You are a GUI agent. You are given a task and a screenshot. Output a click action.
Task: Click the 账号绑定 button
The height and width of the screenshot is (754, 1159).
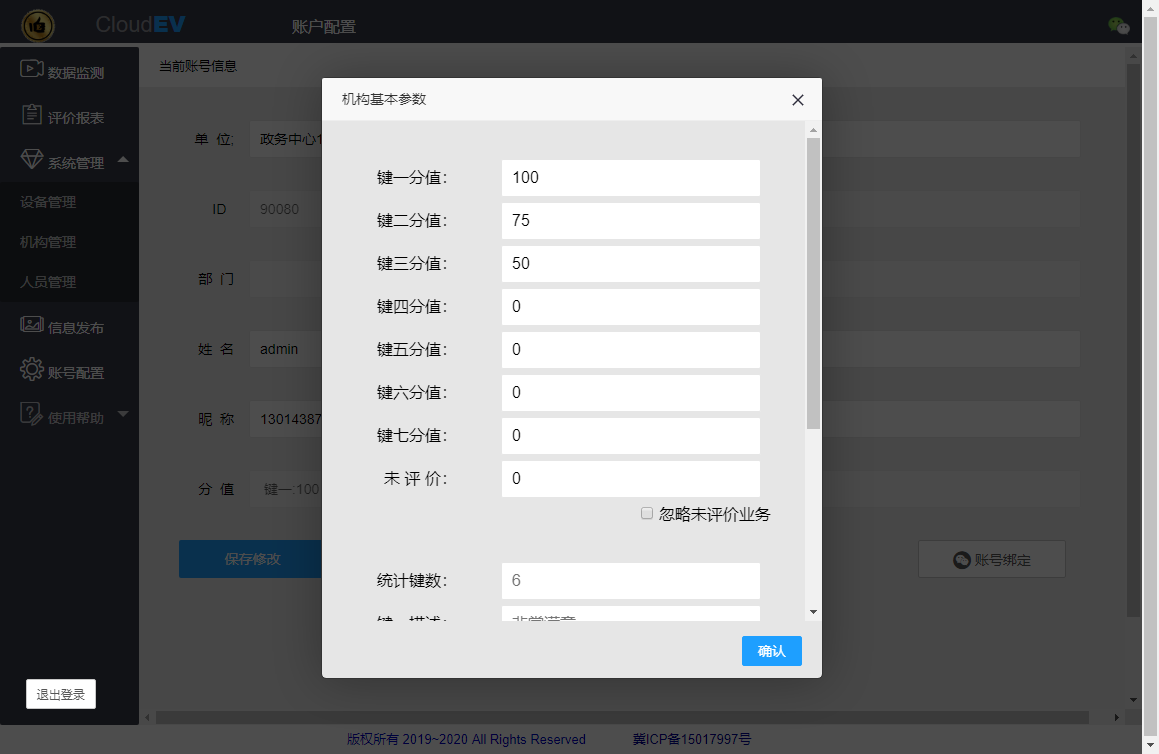coord(991,560)
